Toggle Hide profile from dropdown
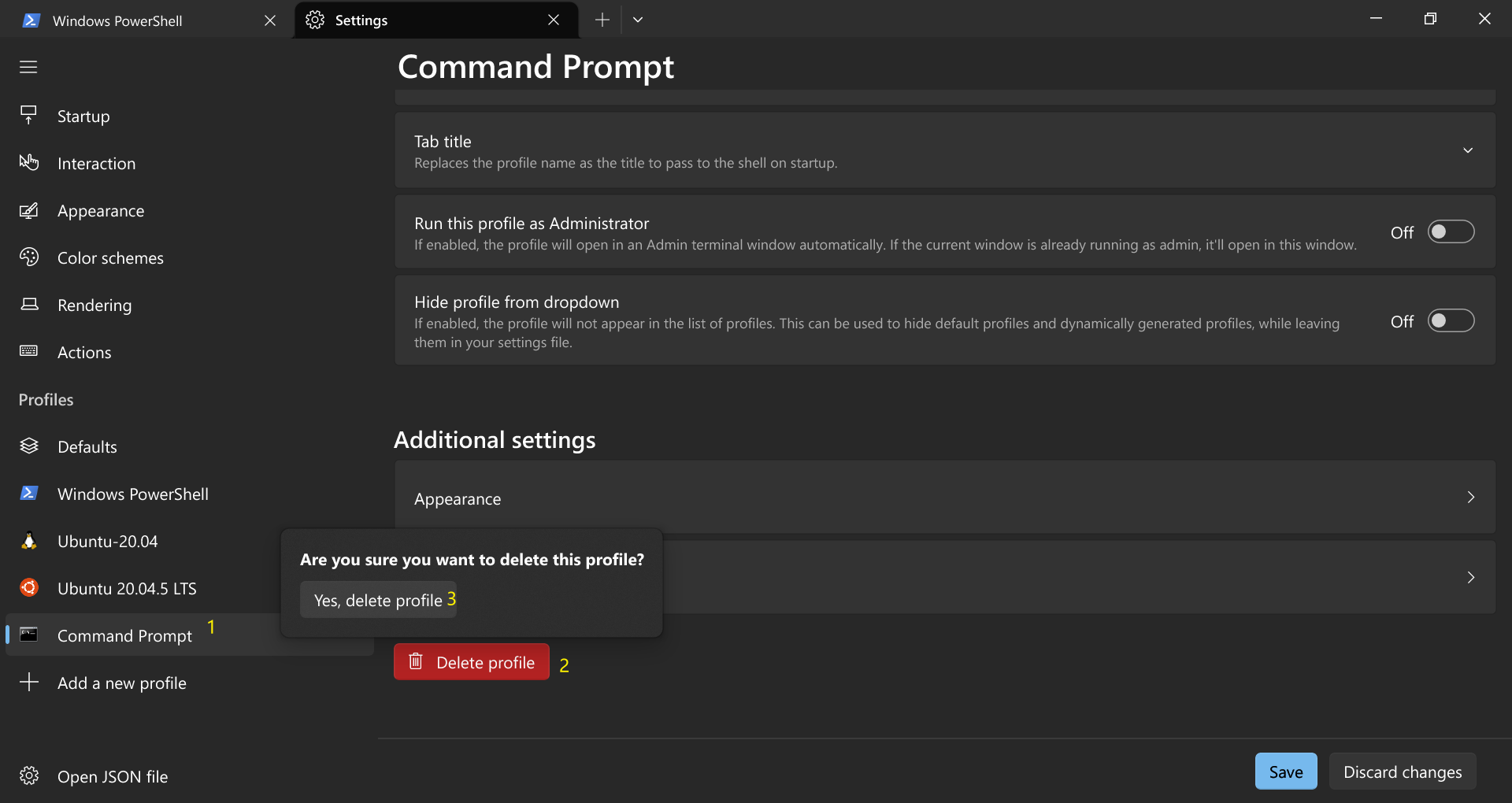 coord(1450,320)
